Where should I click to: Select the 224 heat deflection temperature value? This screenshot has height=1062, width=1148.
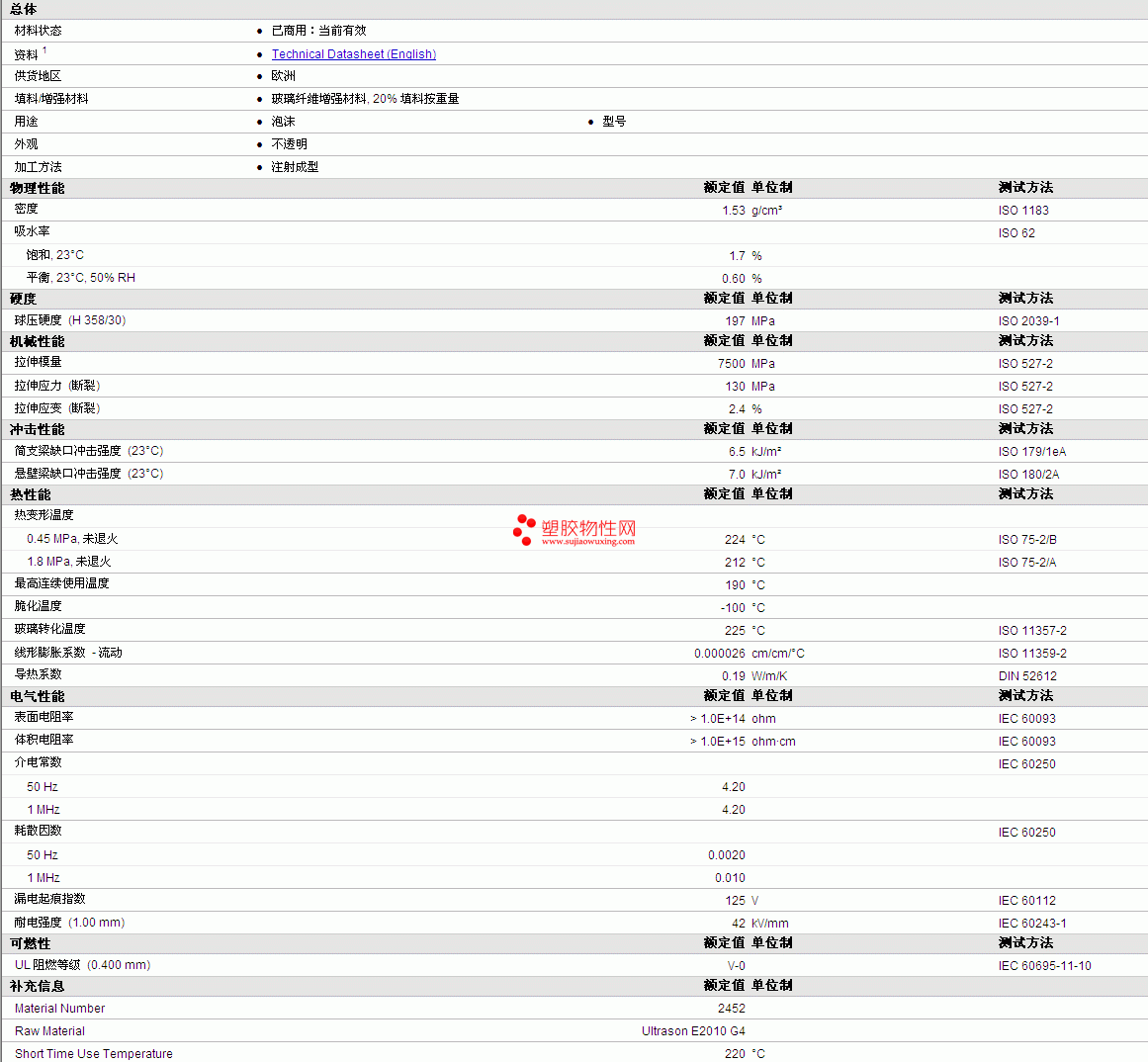735,540
